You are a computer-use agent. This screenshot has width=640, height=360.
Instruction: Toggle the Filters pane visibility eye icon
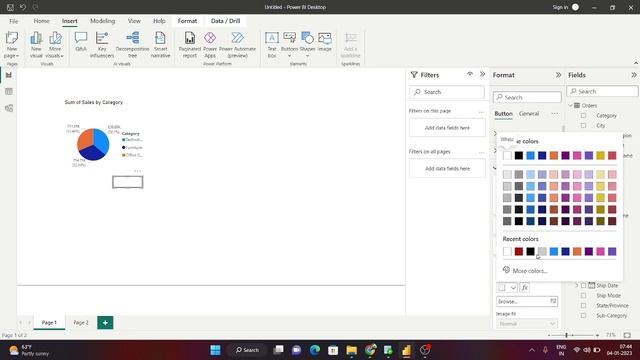[x=470, y=74]
